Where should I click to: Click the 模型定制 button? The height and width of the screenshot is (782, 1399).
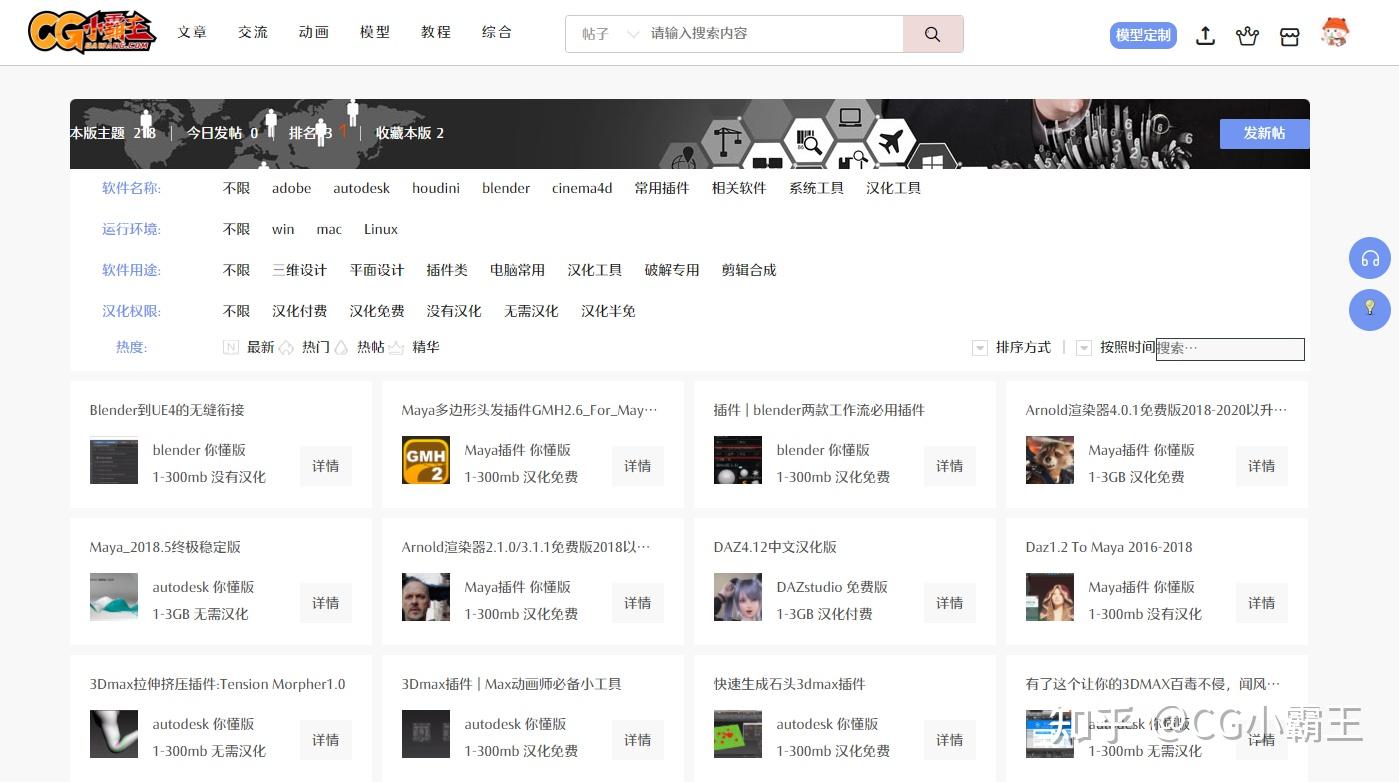[1143, 35]
